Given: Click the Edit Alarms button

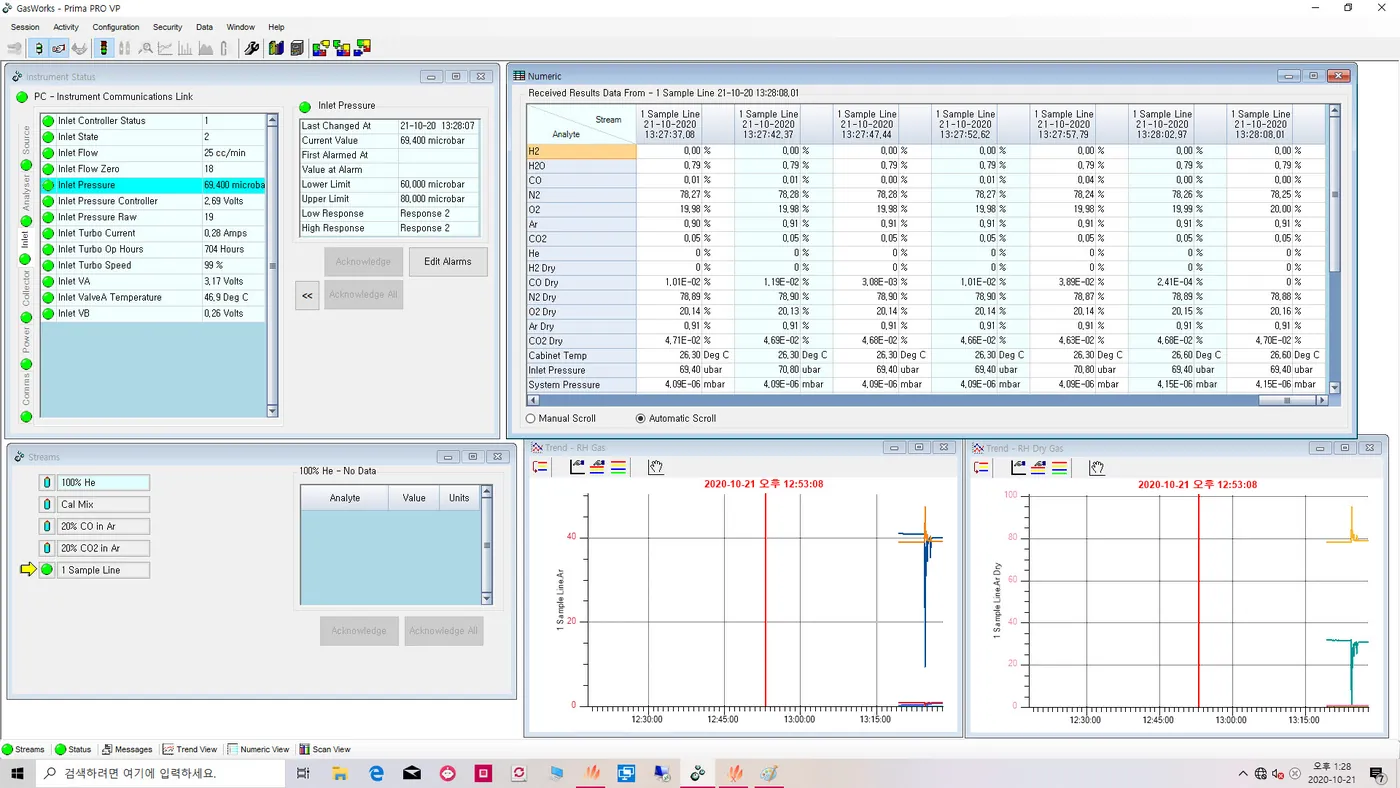Looking at the screenshot, I should (448, 262).
